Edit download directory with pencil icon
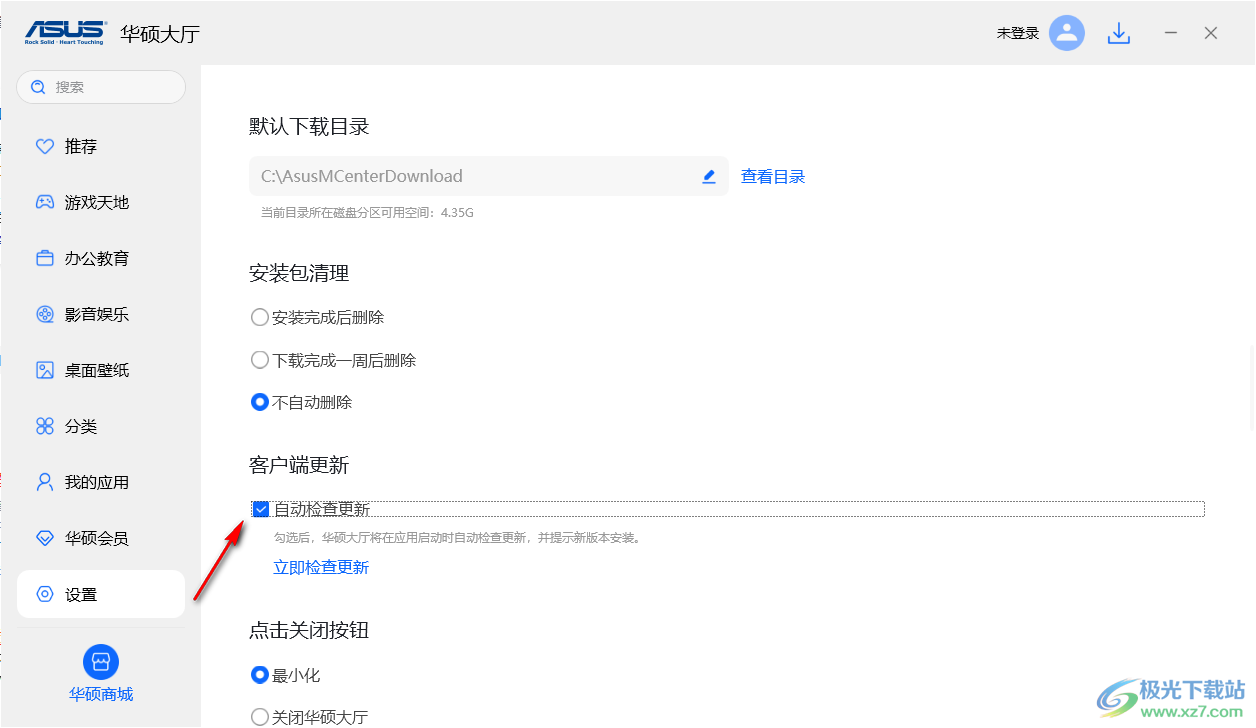The height and width of the screenshot is (728, 1256). tap(709, 176)
